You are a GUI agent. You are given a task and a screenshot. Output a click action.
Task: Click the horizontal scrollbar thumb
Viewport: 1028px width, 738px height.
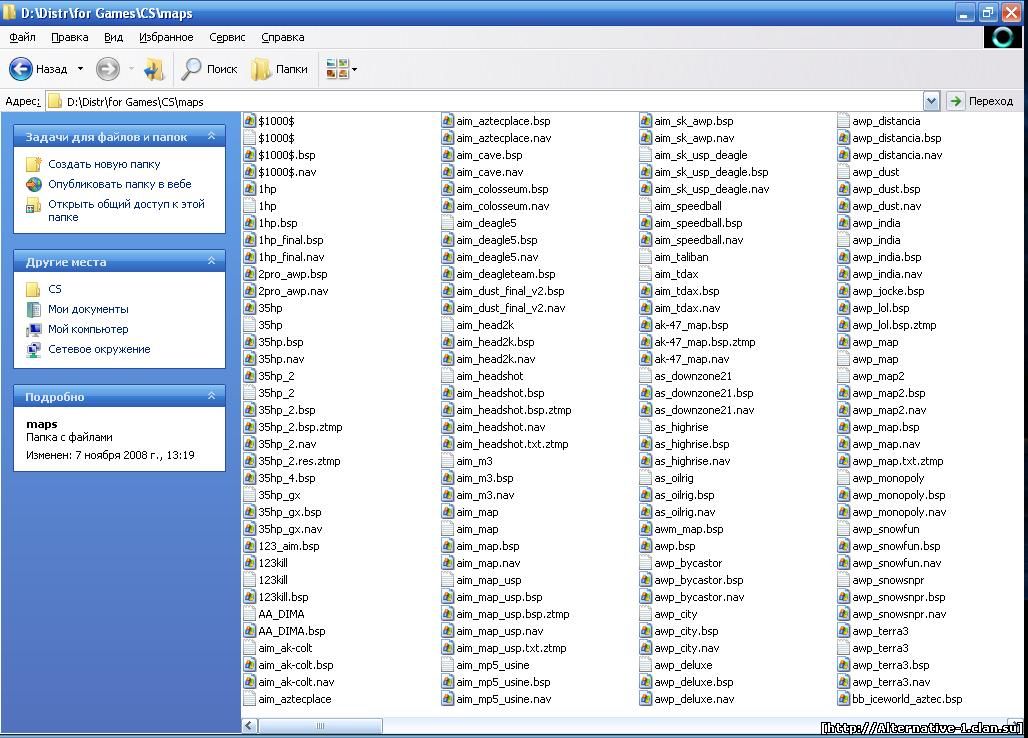(x=321, y=726)
